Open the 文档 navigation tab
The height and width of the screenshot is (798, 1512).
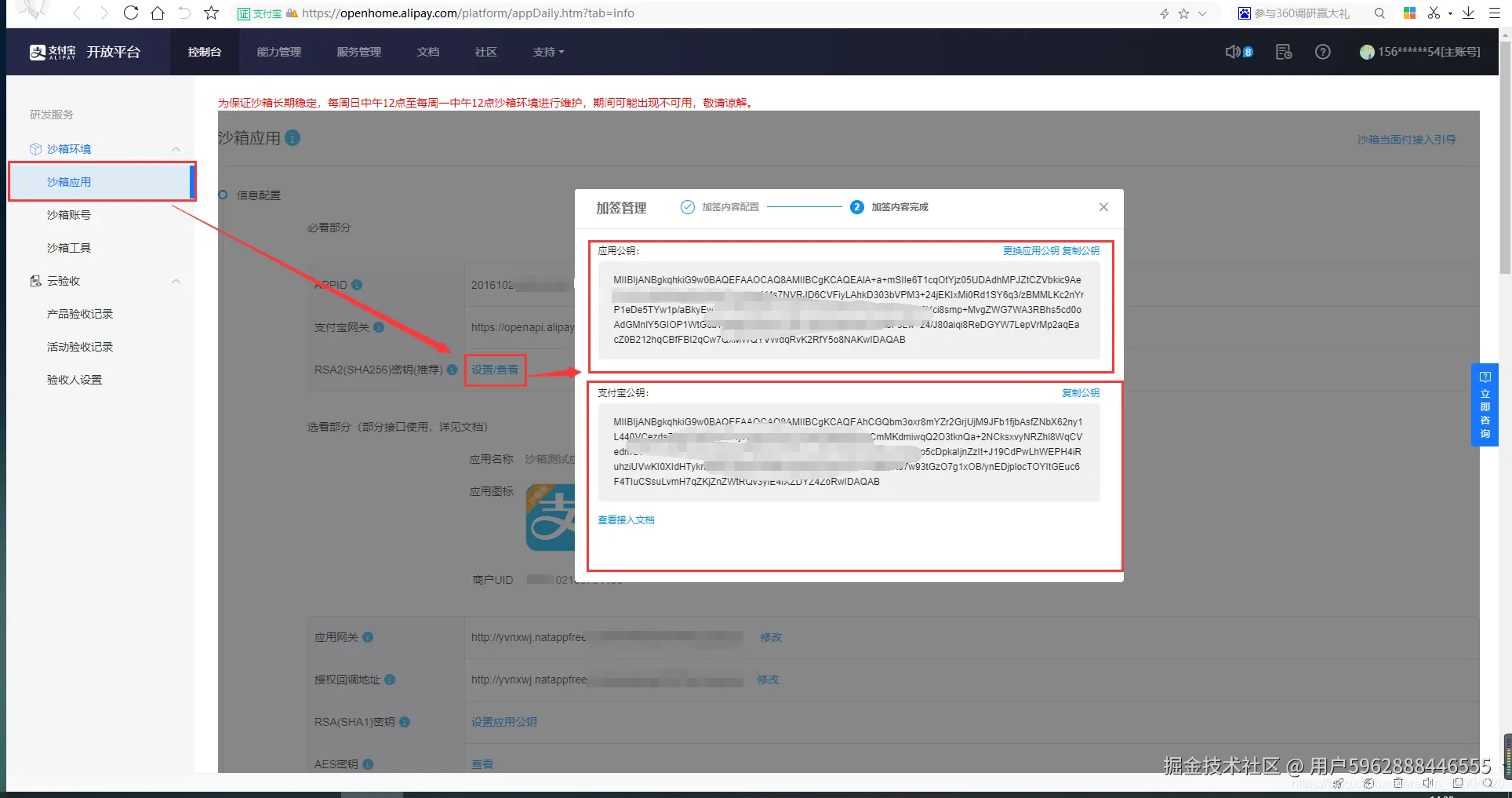tap(428, 52)
